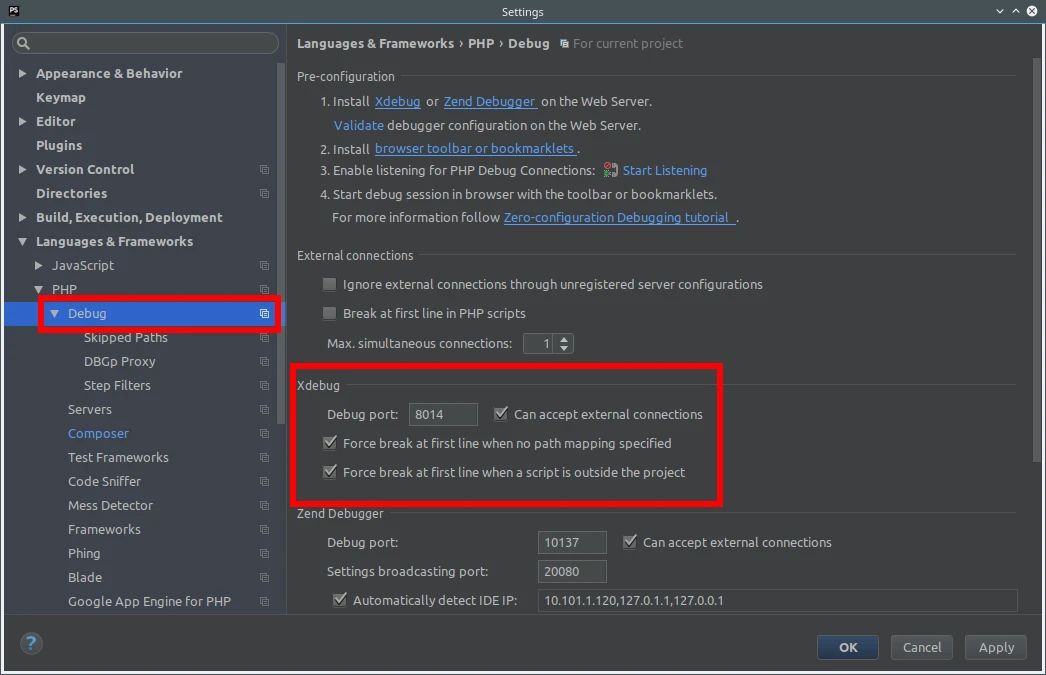Viewport: 1046px width, 675px height.
Task: Click project-level icon beside Composer
Action: tap(264, 434)
